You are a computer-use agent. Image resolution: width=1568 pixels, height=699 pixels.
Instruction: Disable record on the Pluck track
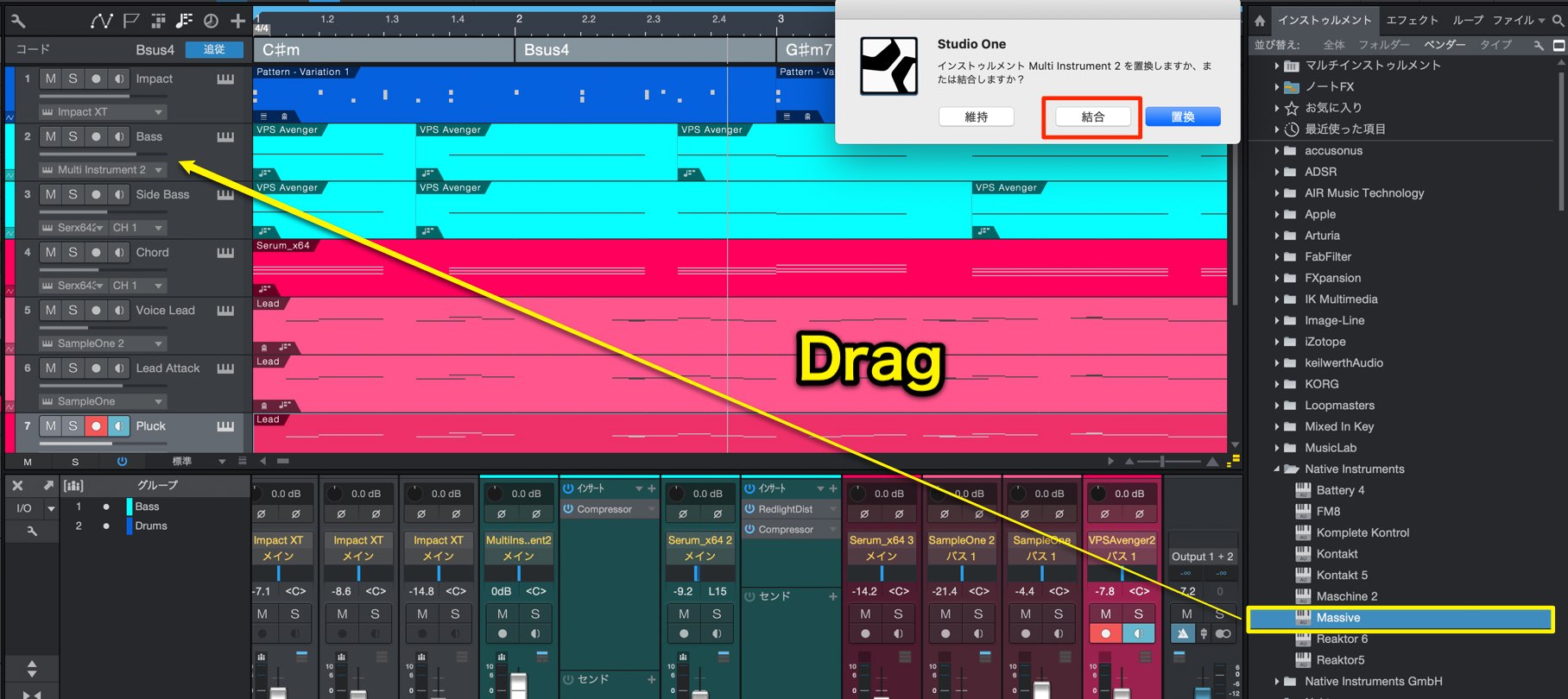coord(96,425)
